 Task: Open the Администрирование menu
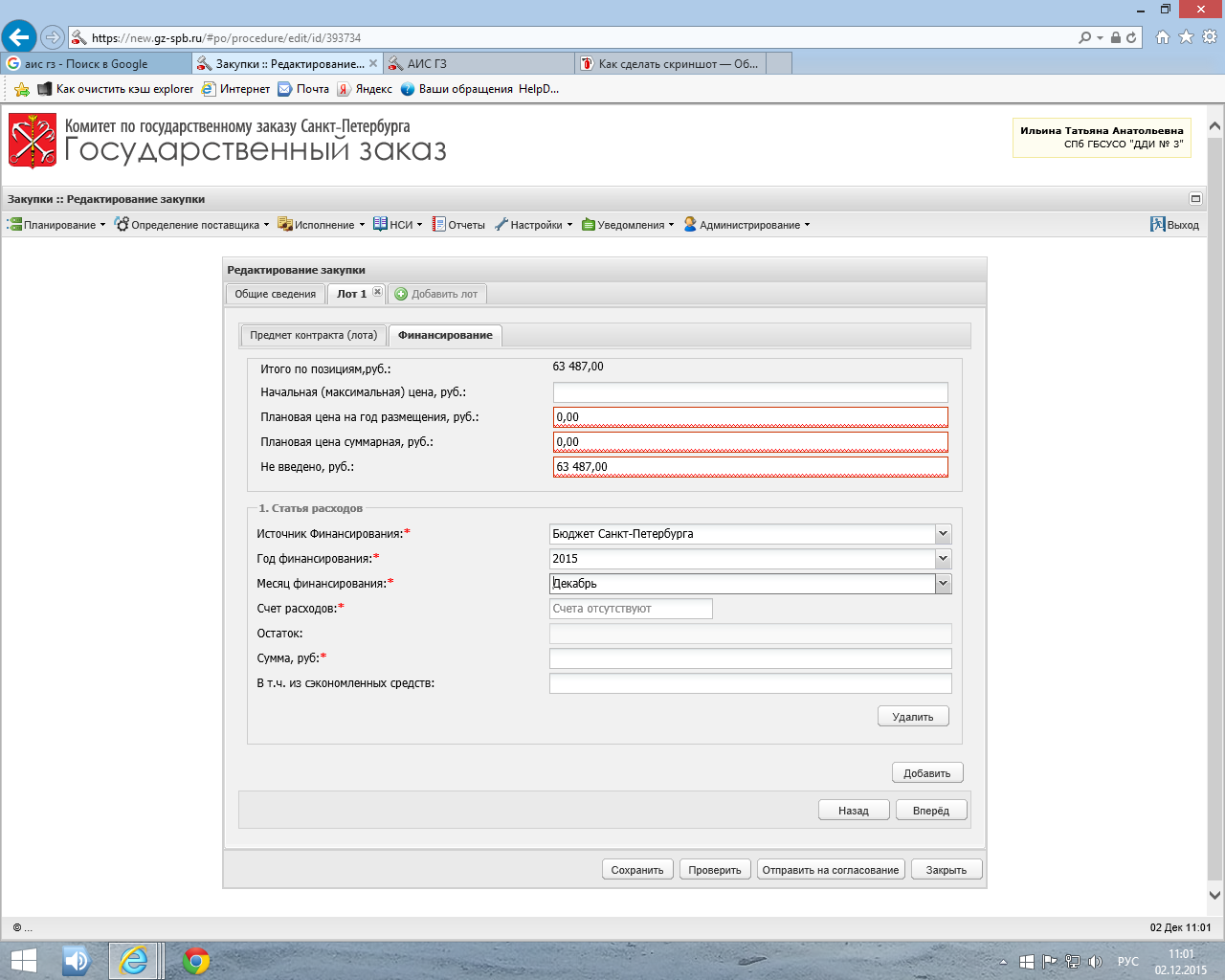747,225
